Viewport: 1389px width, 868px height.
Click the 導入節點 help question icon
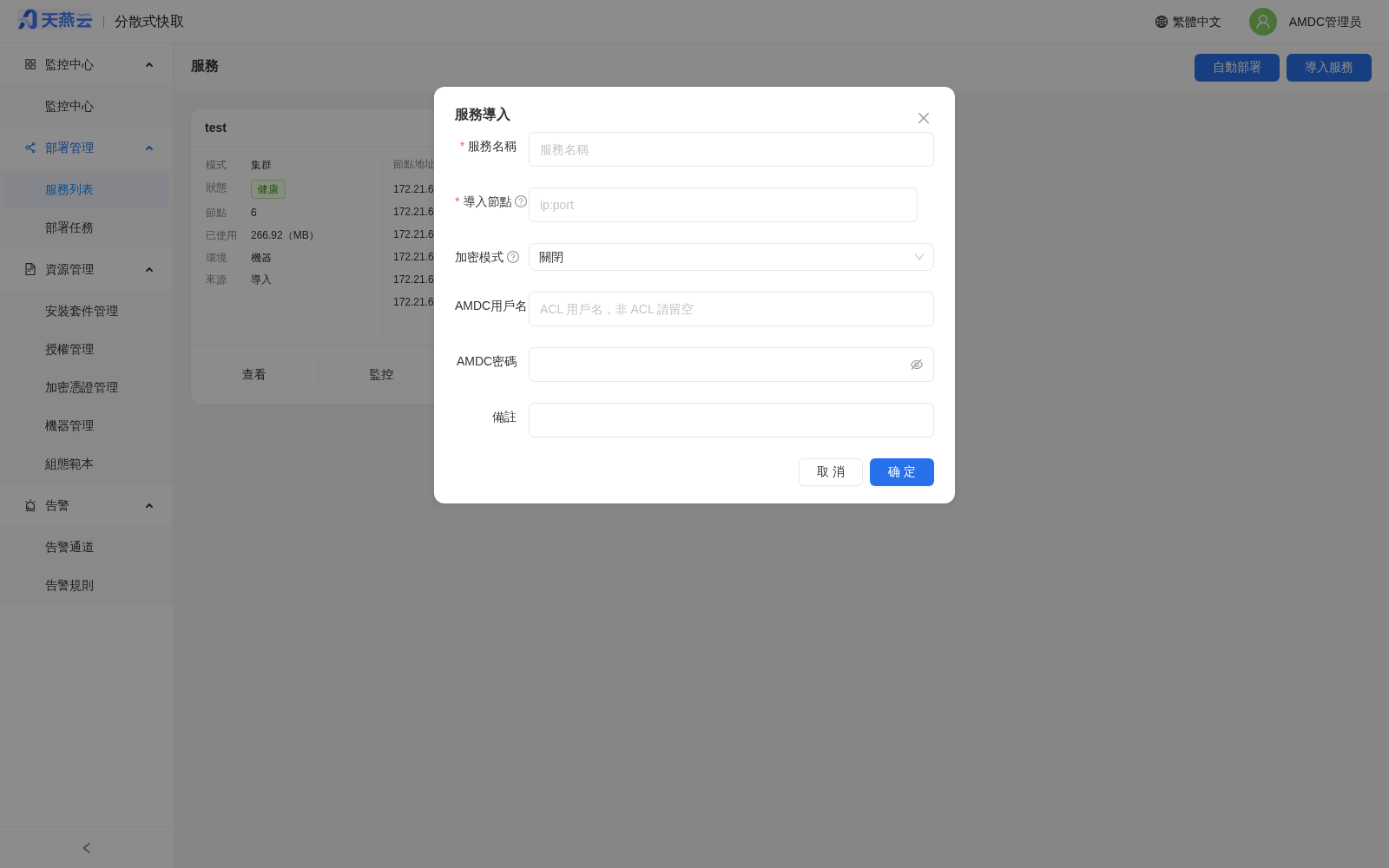click(521, 201)
